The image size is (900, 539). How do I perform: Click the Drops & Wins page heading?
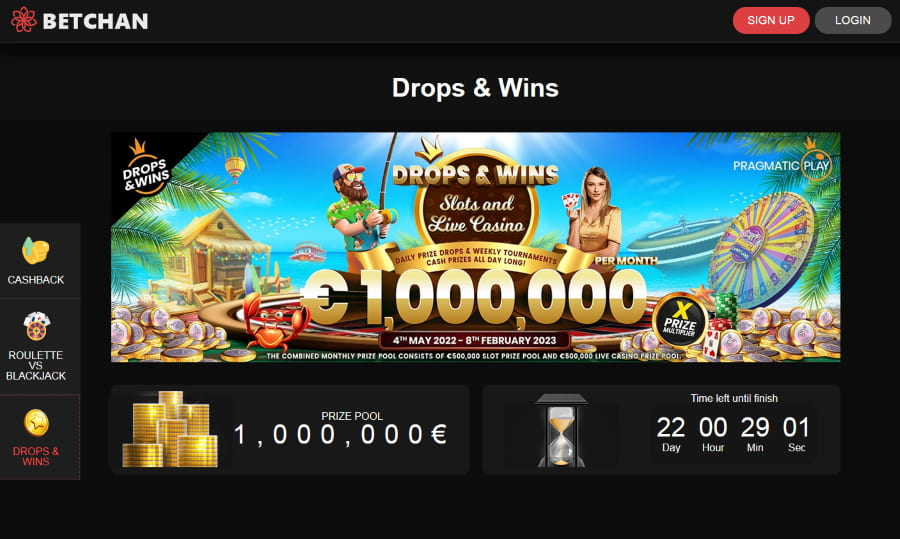(x=475, y=88)
